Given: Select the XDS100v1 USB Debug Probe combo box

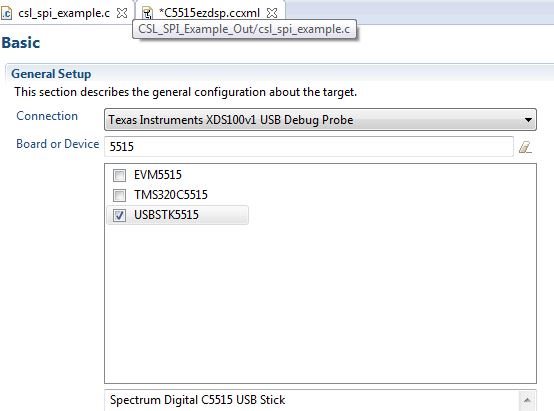Looking at the screenshot, I should click(320, 120).
